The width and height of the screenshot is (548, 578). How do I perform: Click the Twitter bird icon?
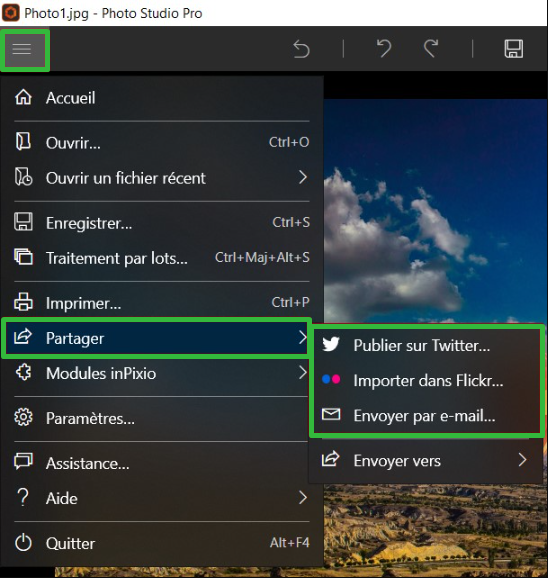tap(331, 345)
